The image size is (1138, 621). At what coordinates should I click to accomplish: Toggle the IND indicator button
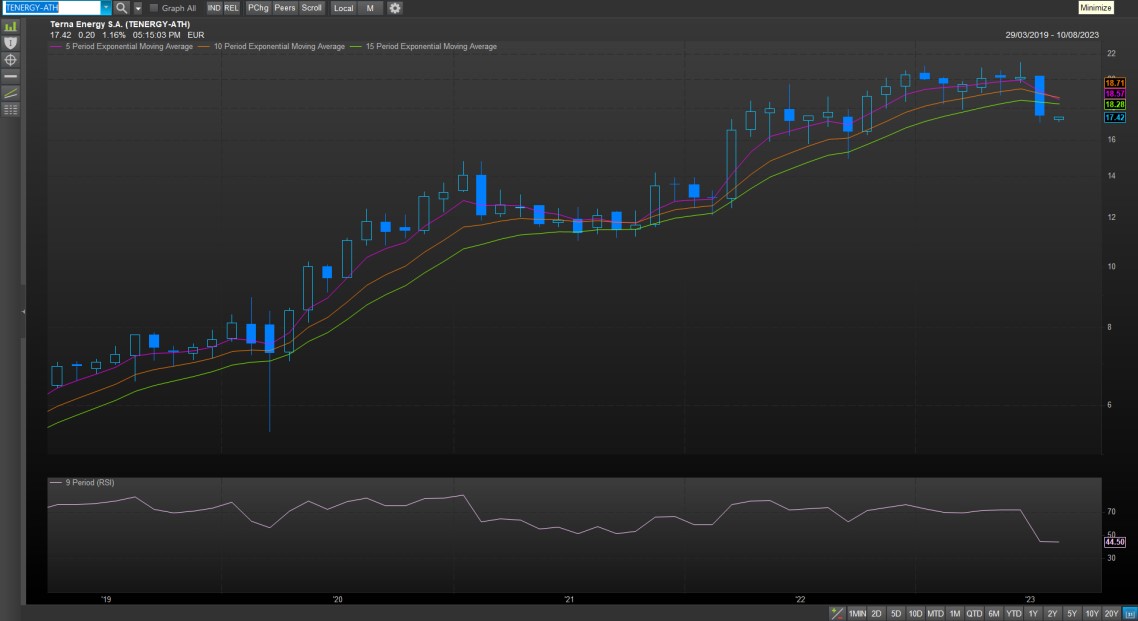click(x=214, y=8)
